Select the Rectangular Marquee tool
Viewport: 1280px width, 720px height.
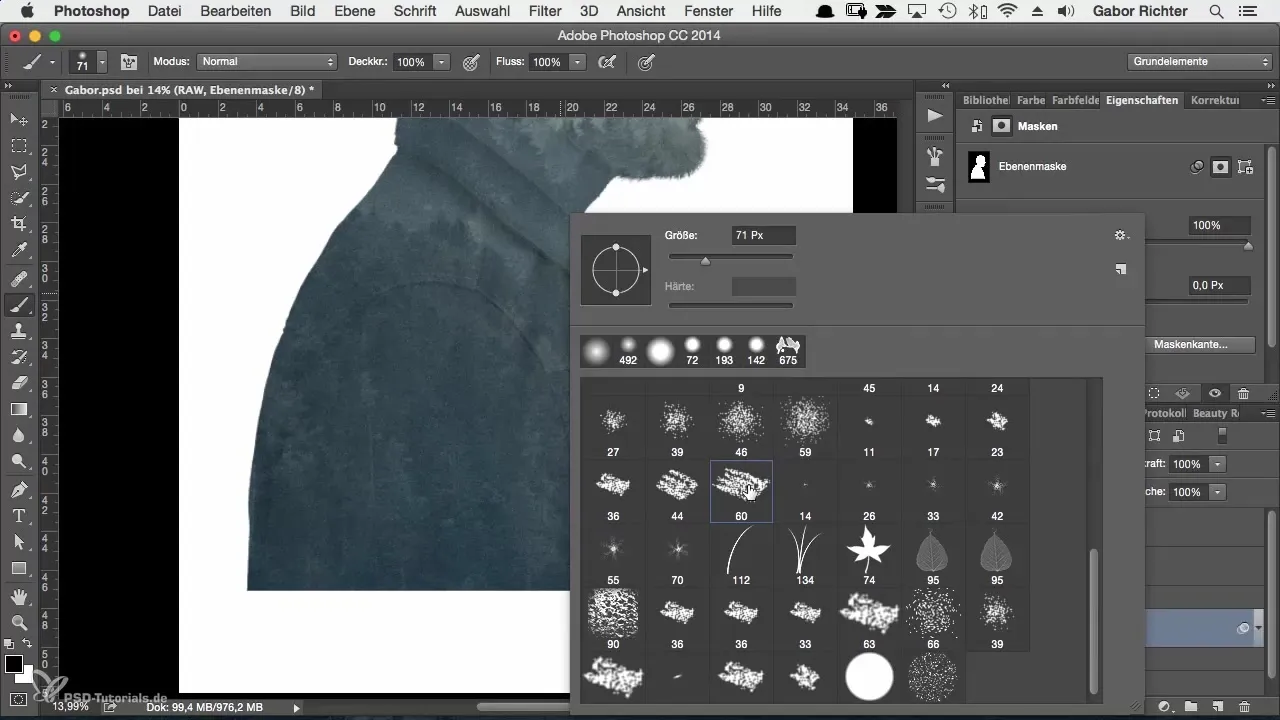click(x=19, y=146)
